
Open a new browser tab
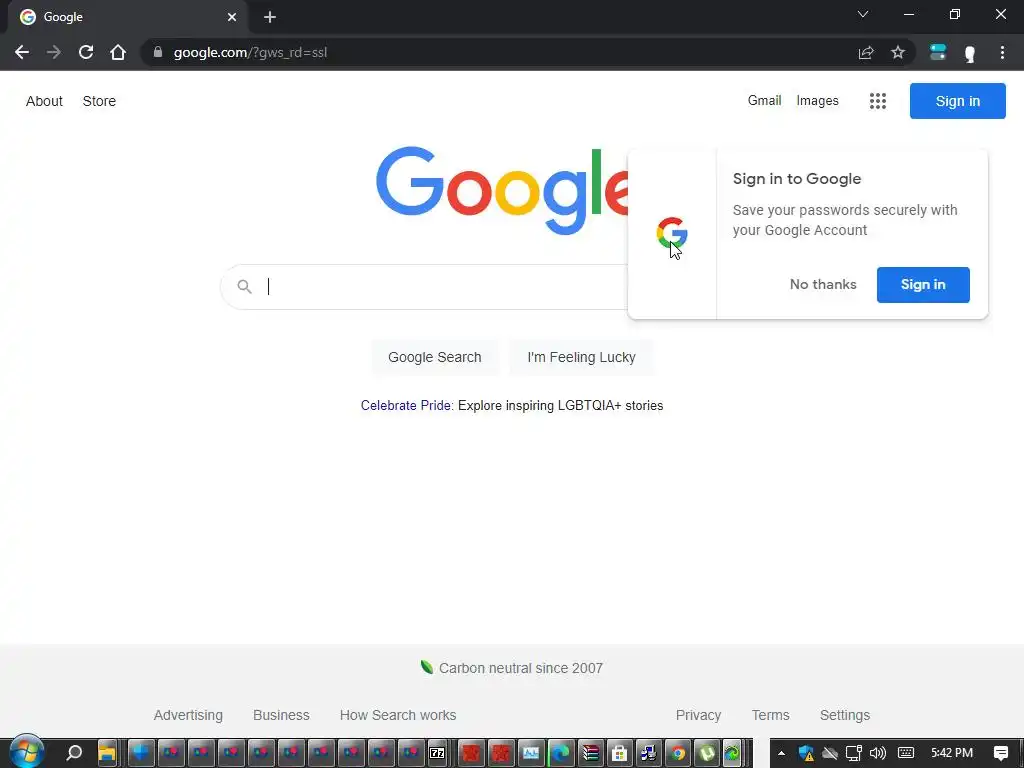[x=270, y=17]
